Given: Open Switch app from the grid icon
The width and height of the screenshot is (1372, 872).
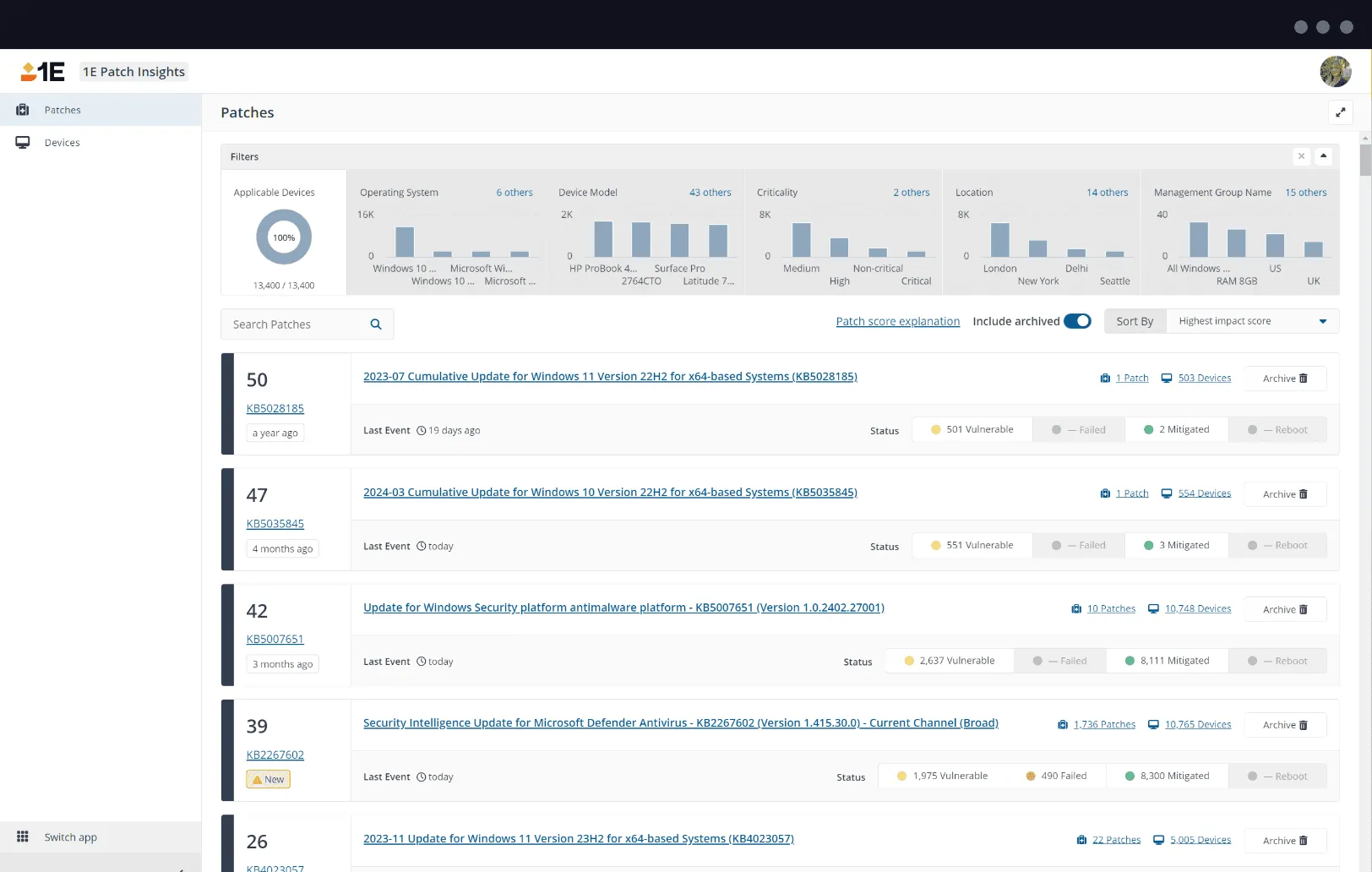Looking at the screenshot, I should coord(20,837).
